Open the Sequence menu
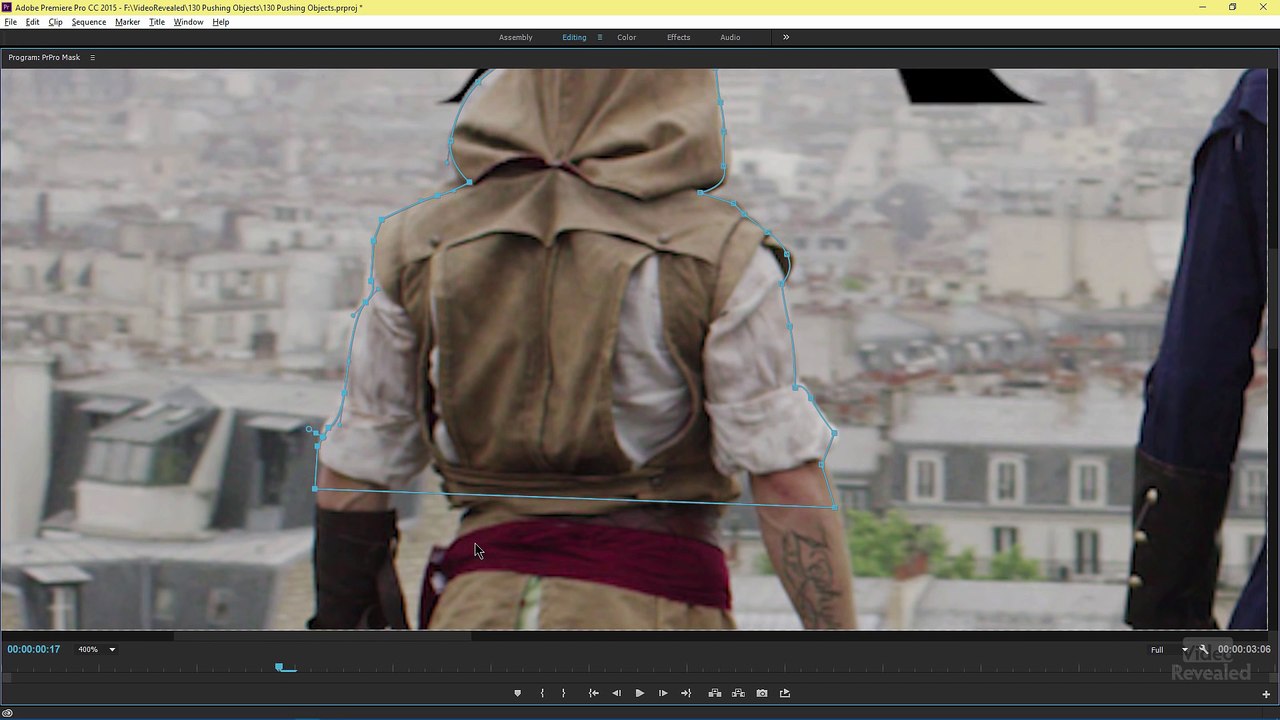Image resolution: width=1280 pixels, height=720 pixels. tap(89, 22)
